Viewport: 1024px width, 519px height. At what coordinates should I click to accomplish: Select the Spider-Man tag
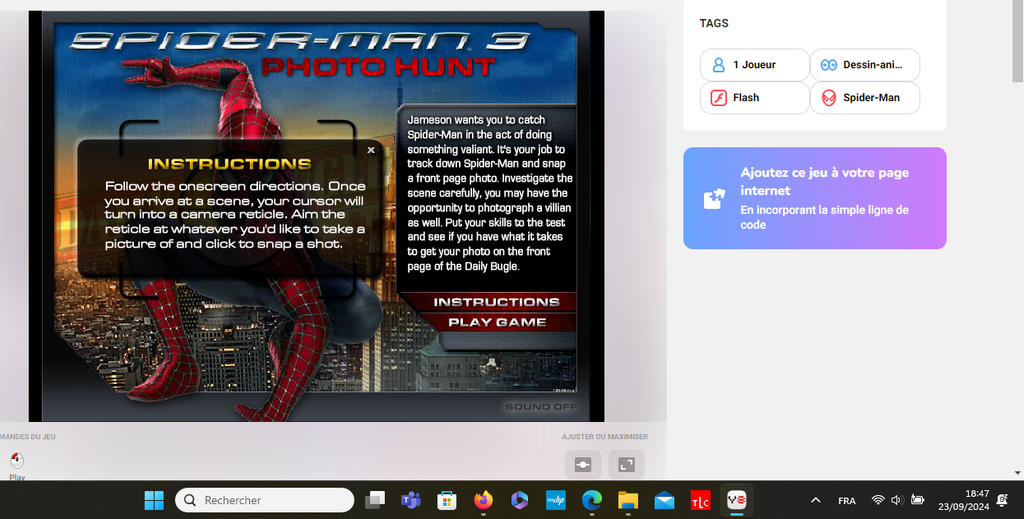(864, 98)
